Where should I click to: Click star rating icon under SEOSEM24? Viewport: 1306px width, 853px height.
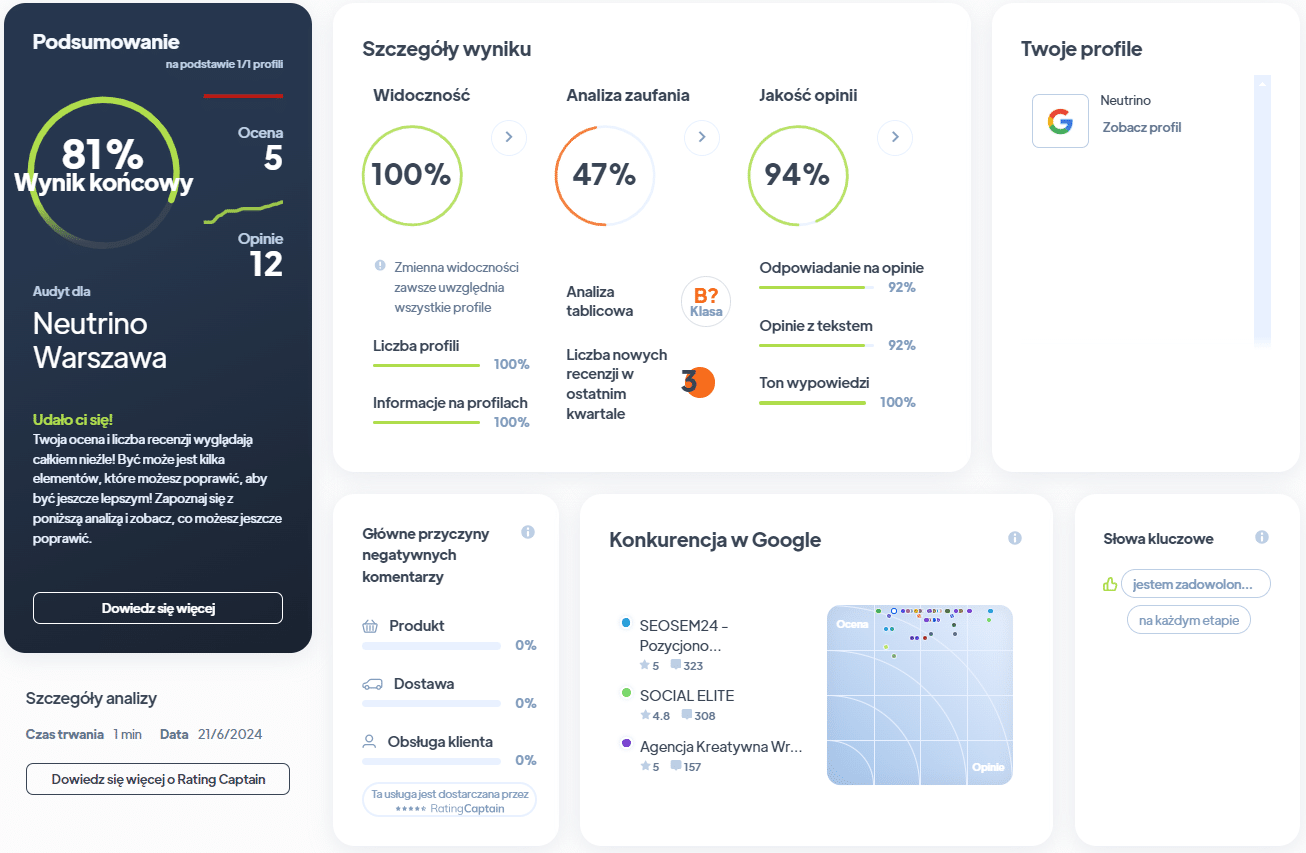tap(645, 665)
